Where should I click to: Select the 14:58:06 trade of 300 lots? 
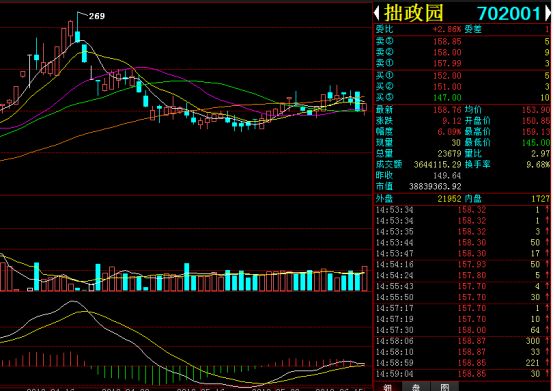462,341
